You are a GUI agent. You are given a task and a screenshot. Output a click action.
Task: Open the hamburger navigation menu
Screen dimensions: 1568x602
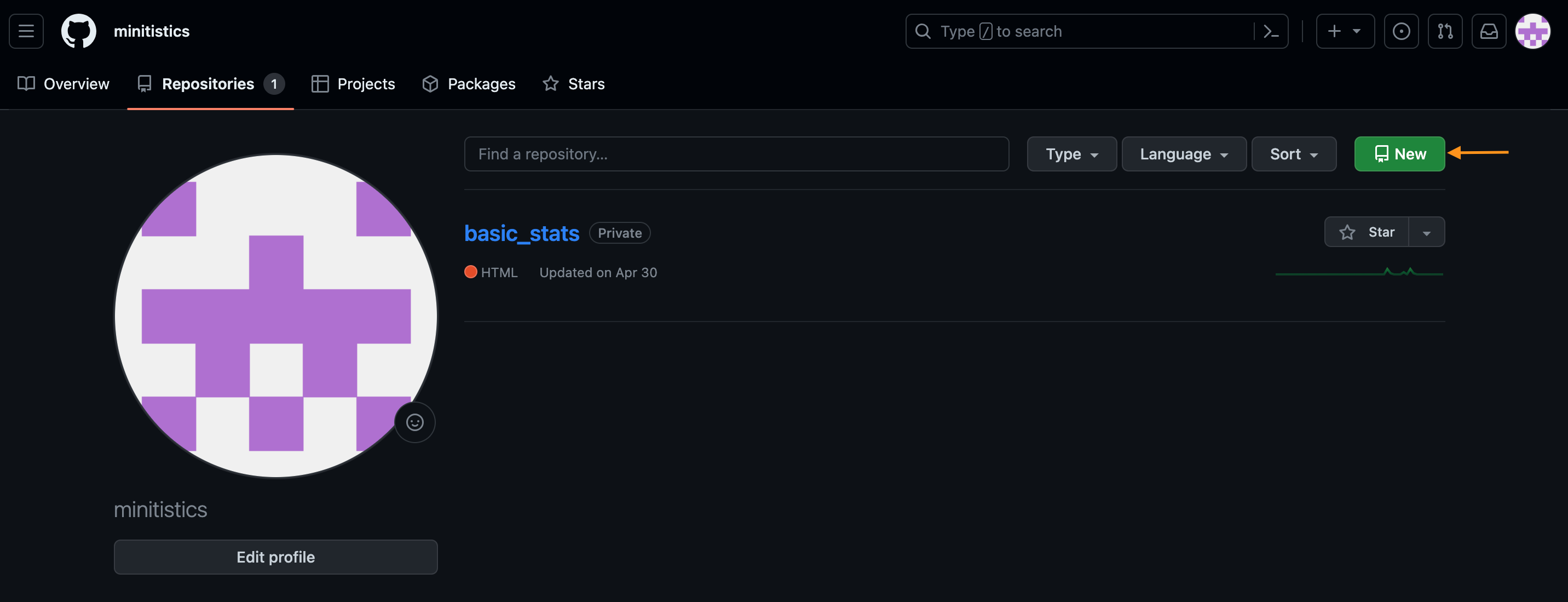[x=26, y=31]
